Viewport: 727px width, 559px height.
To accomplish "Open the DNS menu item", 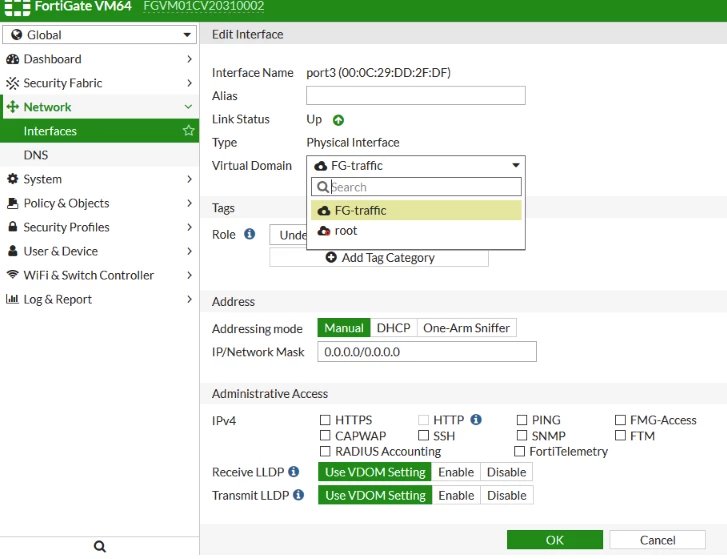I will [99, 155].
